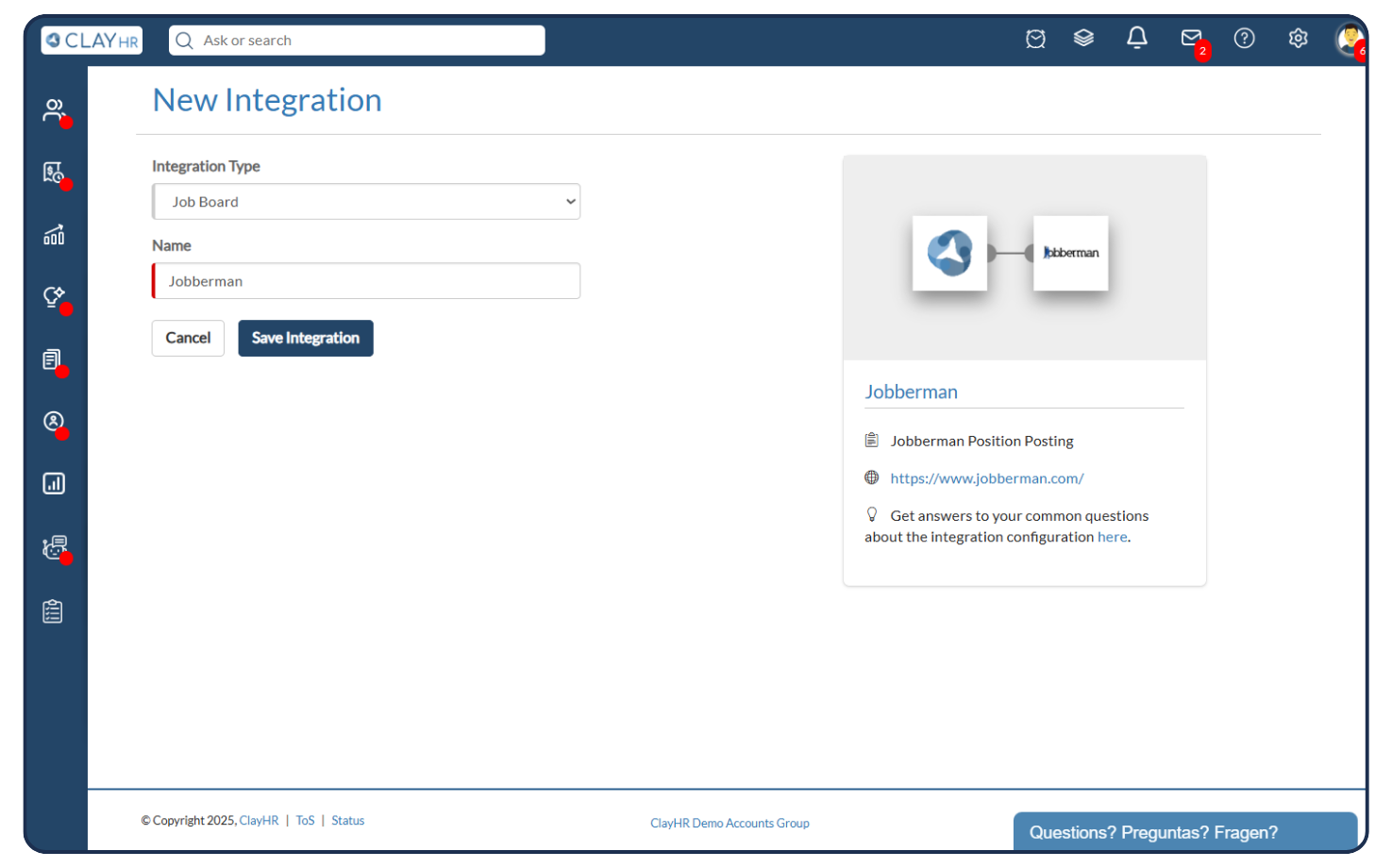Screen dimensions: 1392x868
Task: Open the people sidebar icon
Action: (54, 110)
